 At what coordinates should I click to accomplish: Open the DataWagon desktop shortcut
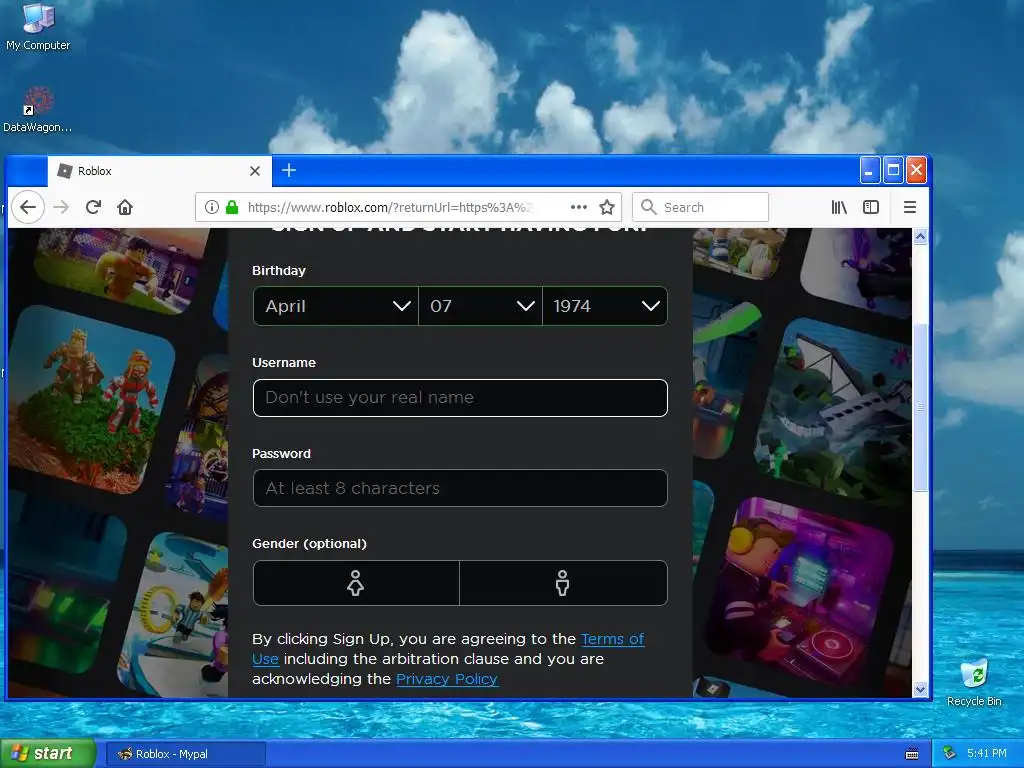38,110
